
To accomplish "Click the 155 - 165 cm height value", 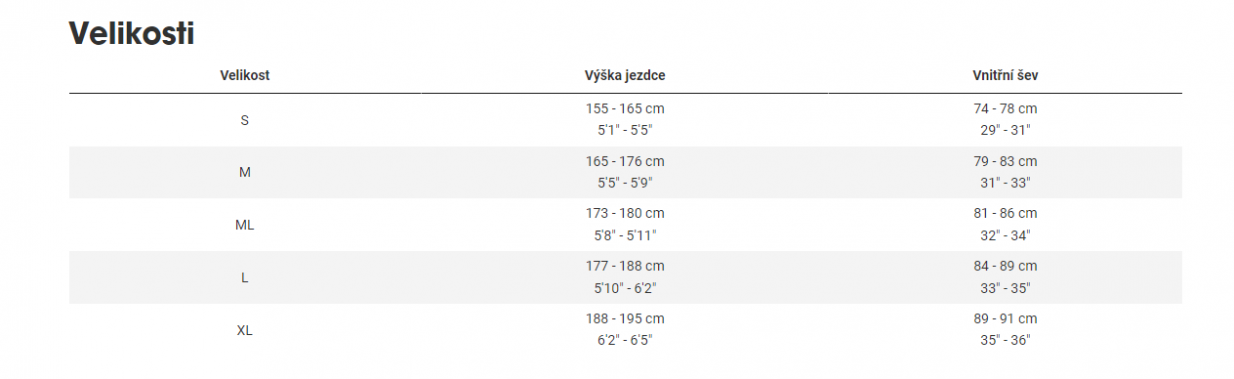I will click(x=625, y=108).
